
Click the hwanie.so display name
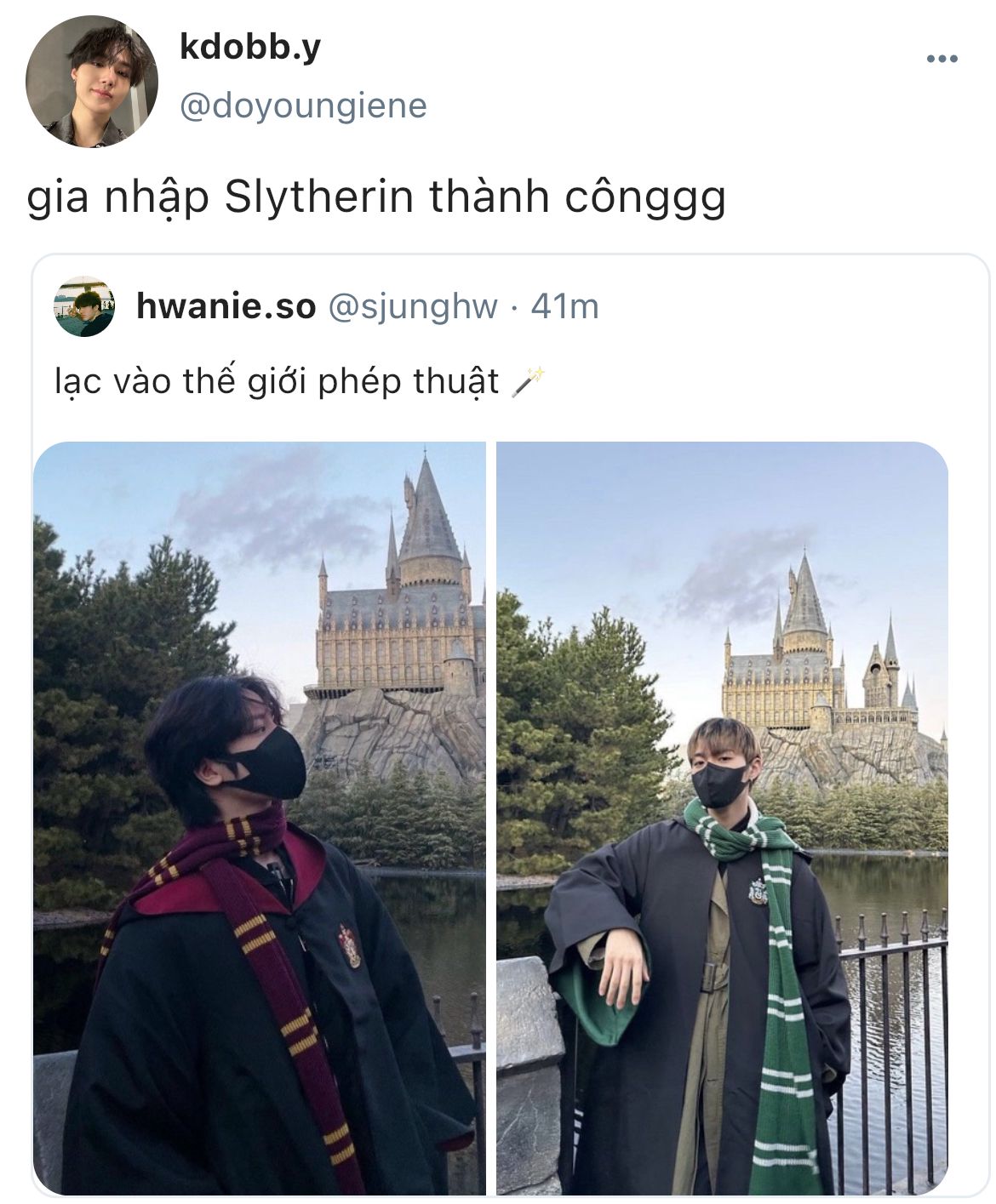[226, 306]
